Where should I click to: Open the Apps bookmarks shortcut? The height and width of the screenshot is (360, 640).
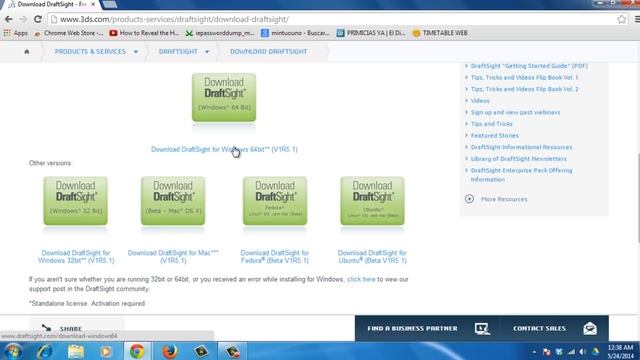tap(15, 33)
